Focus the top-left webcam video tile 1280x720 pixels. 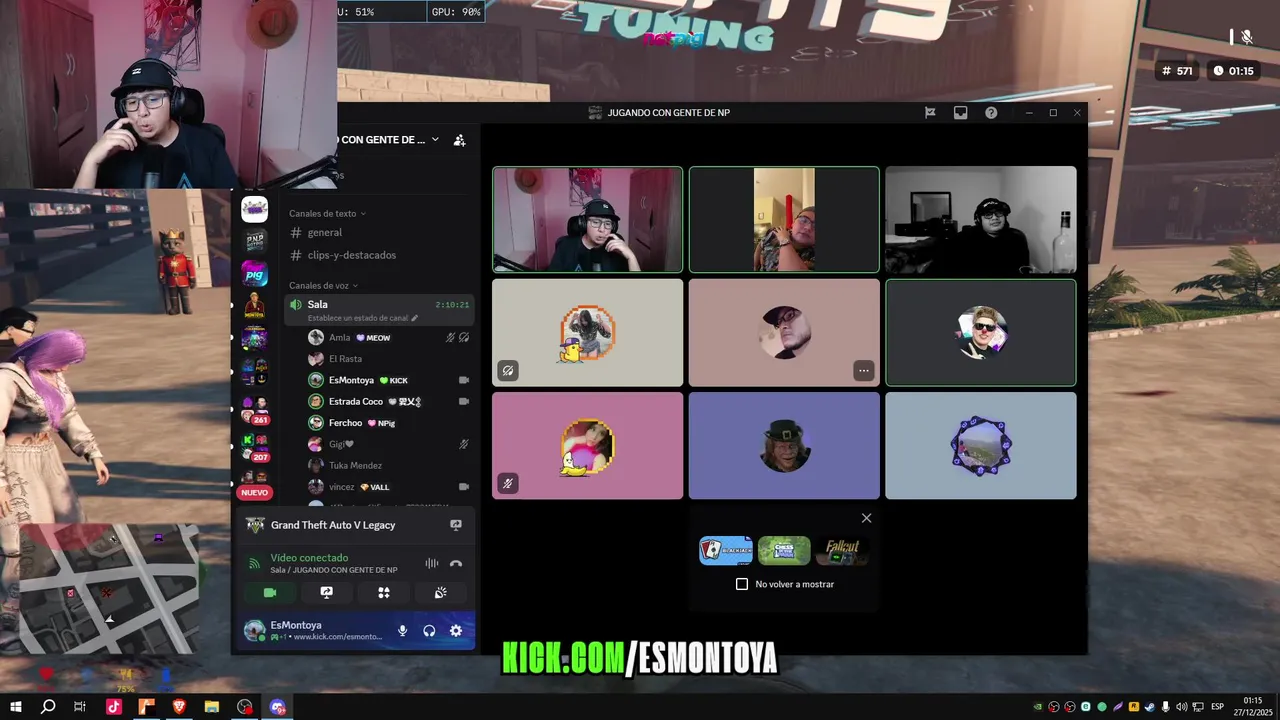(x=588, y=219)
